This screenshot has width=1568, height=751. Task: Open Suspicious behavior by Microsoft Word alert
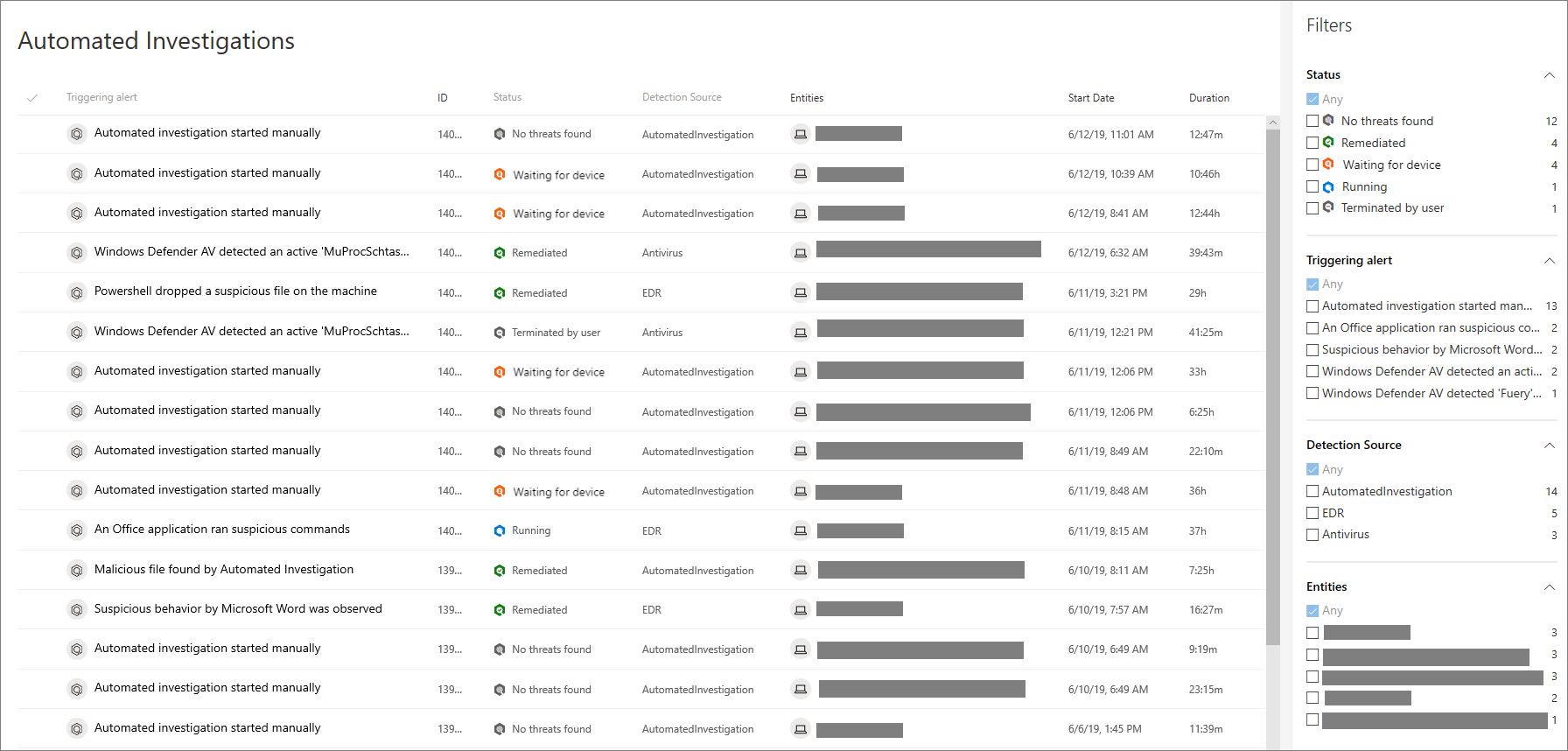[x=238, y=609]
